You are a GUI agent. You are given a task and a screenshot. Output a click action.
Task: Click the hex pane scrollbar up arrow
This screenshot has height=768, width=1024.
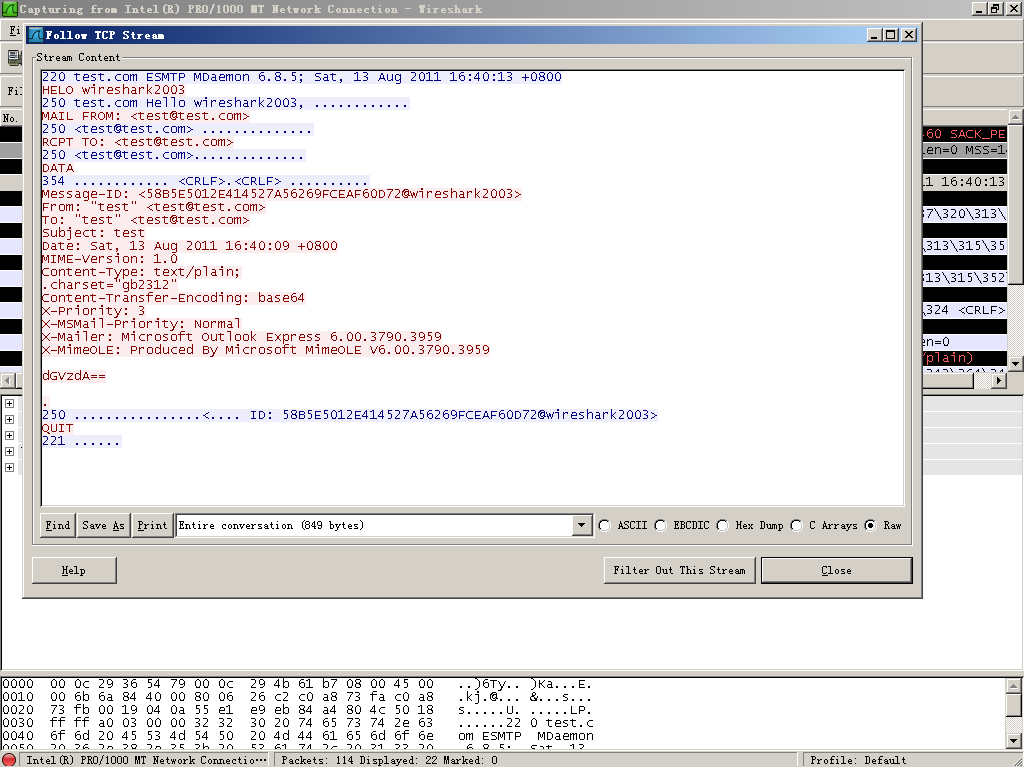1014,686
